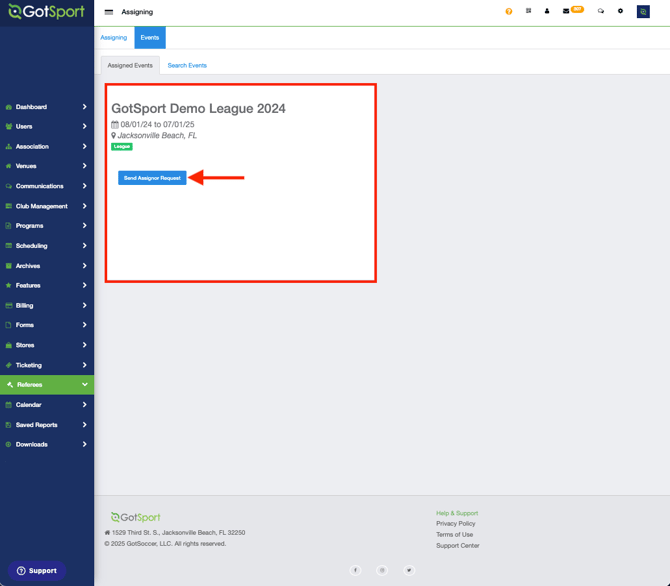Click the Calendar icon in the sidebar

coord(9,405)
